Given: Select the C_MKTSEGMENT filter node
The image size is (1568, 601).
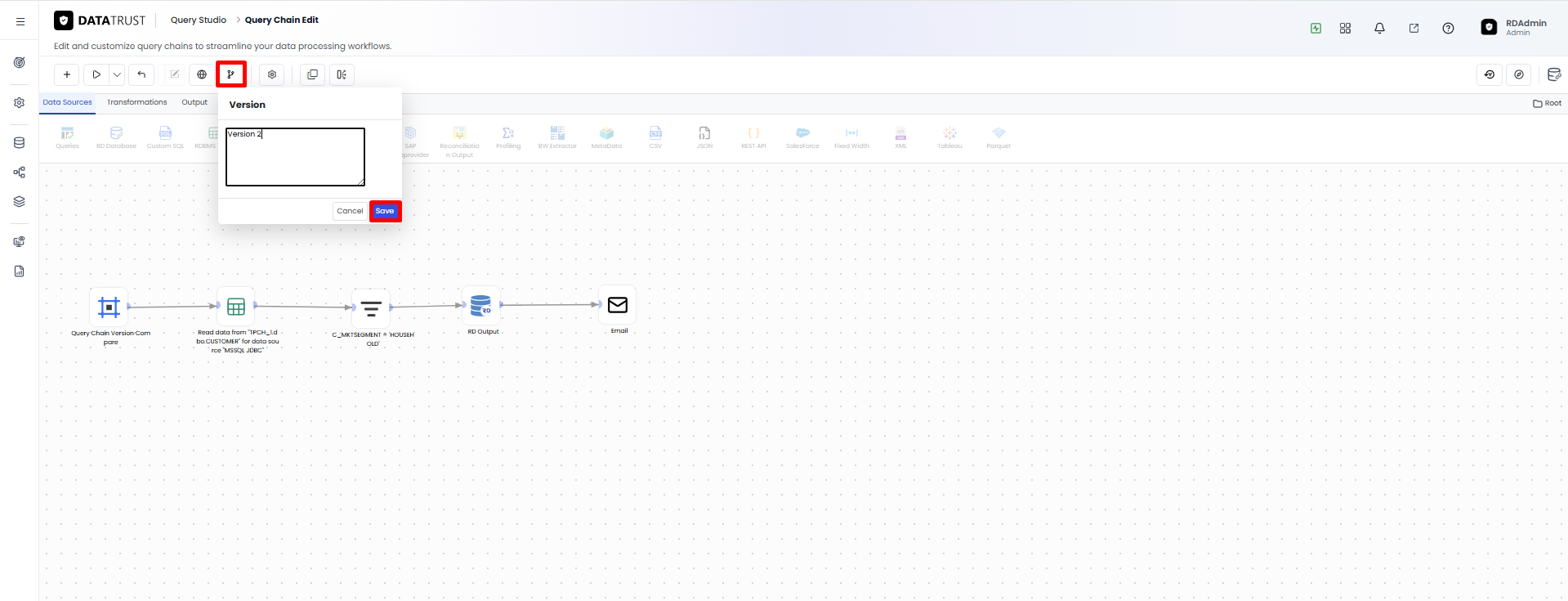Looking at the screenshot, I should tap(371, 308).
